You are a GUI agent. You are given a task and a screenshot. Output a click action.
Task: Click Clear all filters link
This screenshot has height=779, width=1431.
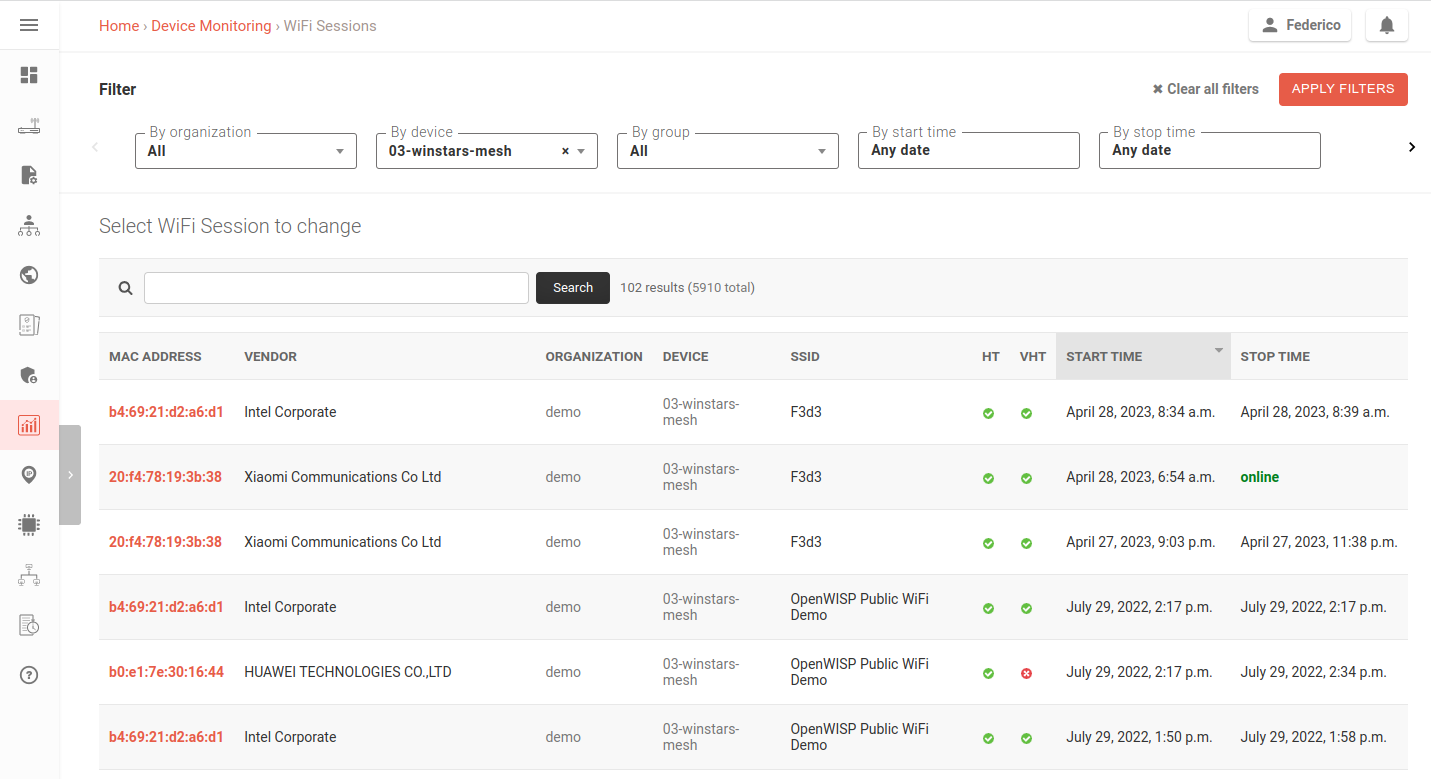[1205, 89]
